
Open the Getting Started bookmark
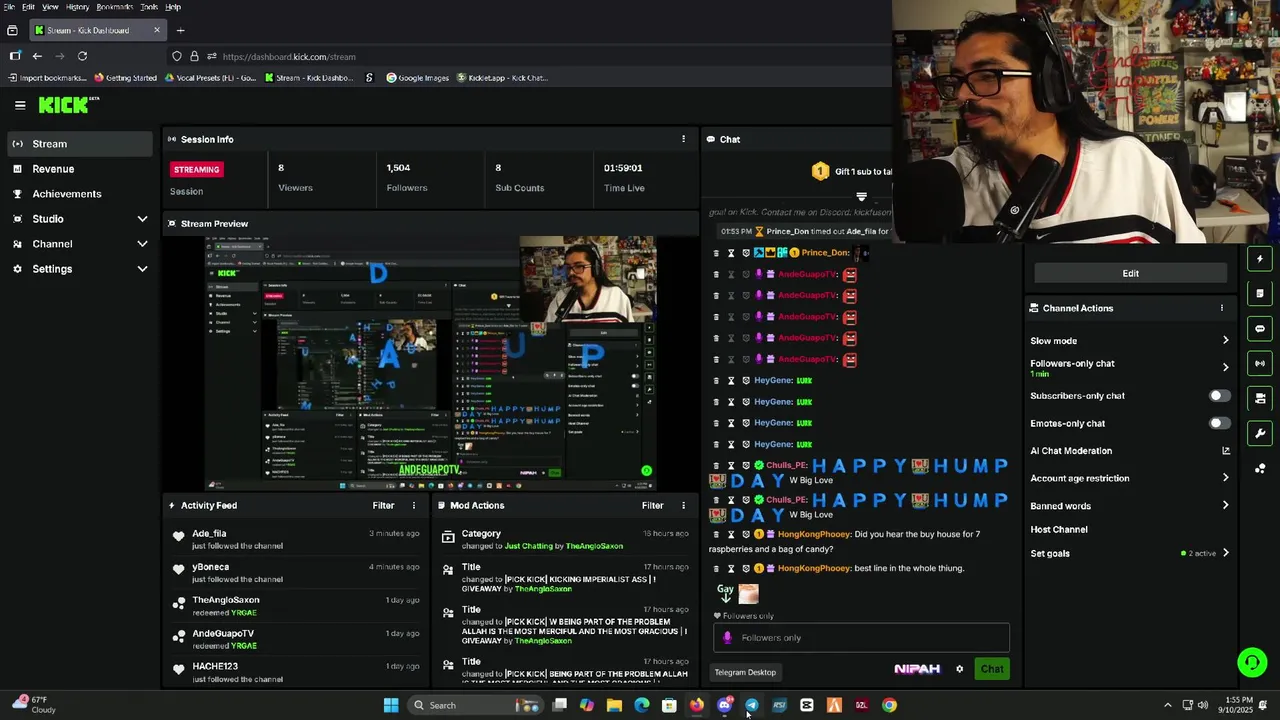[x=126, y=78]
